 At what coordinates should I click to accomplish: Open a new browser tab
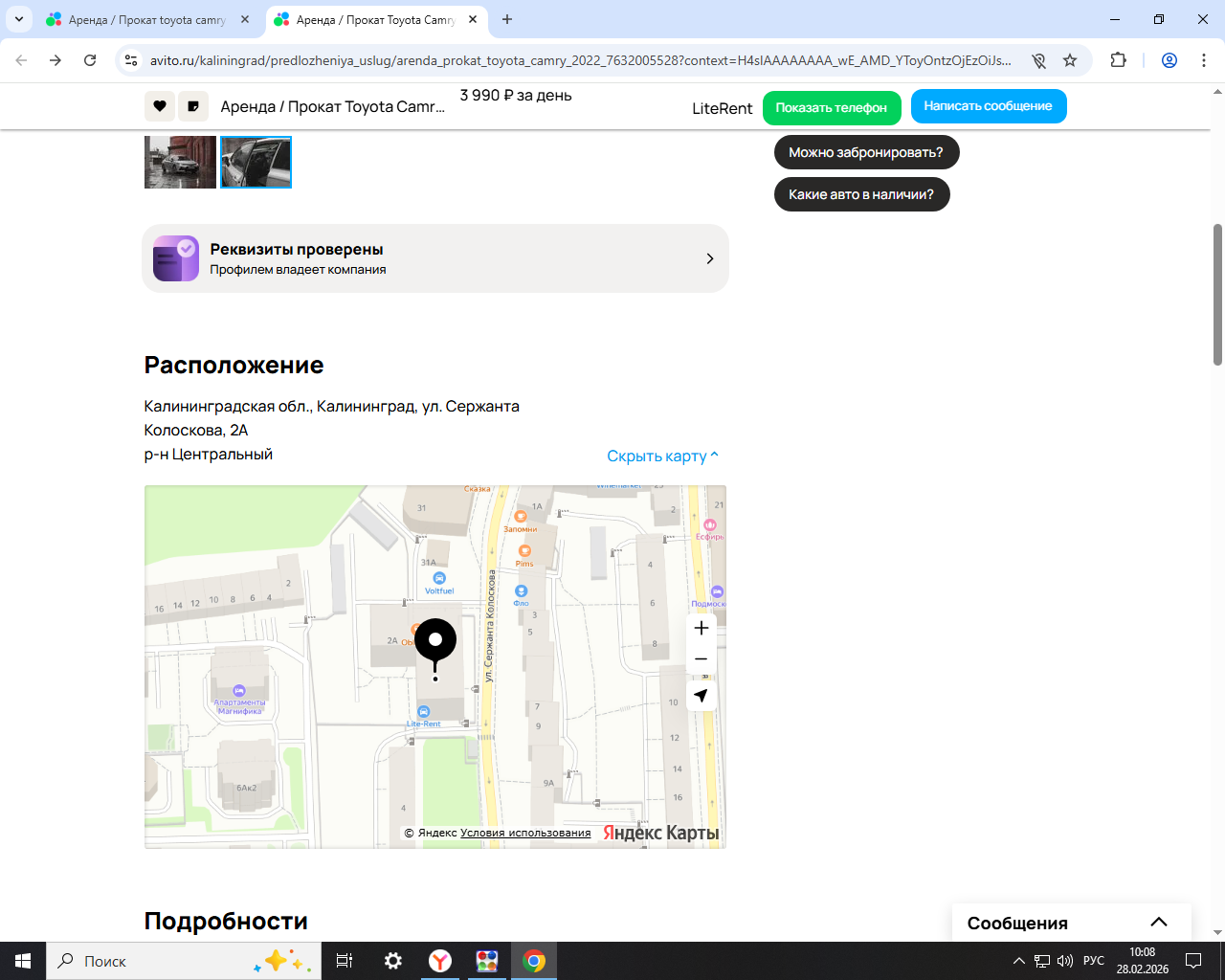click(507, 19)
